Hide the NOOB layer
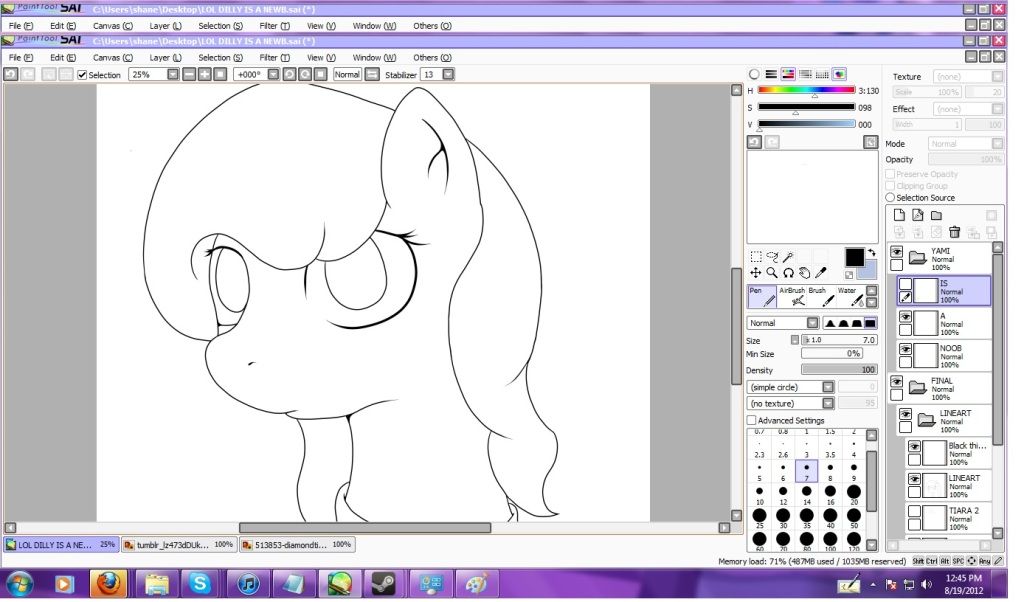The width and height of the screenshot is (1024, 602). coord(905,349)
